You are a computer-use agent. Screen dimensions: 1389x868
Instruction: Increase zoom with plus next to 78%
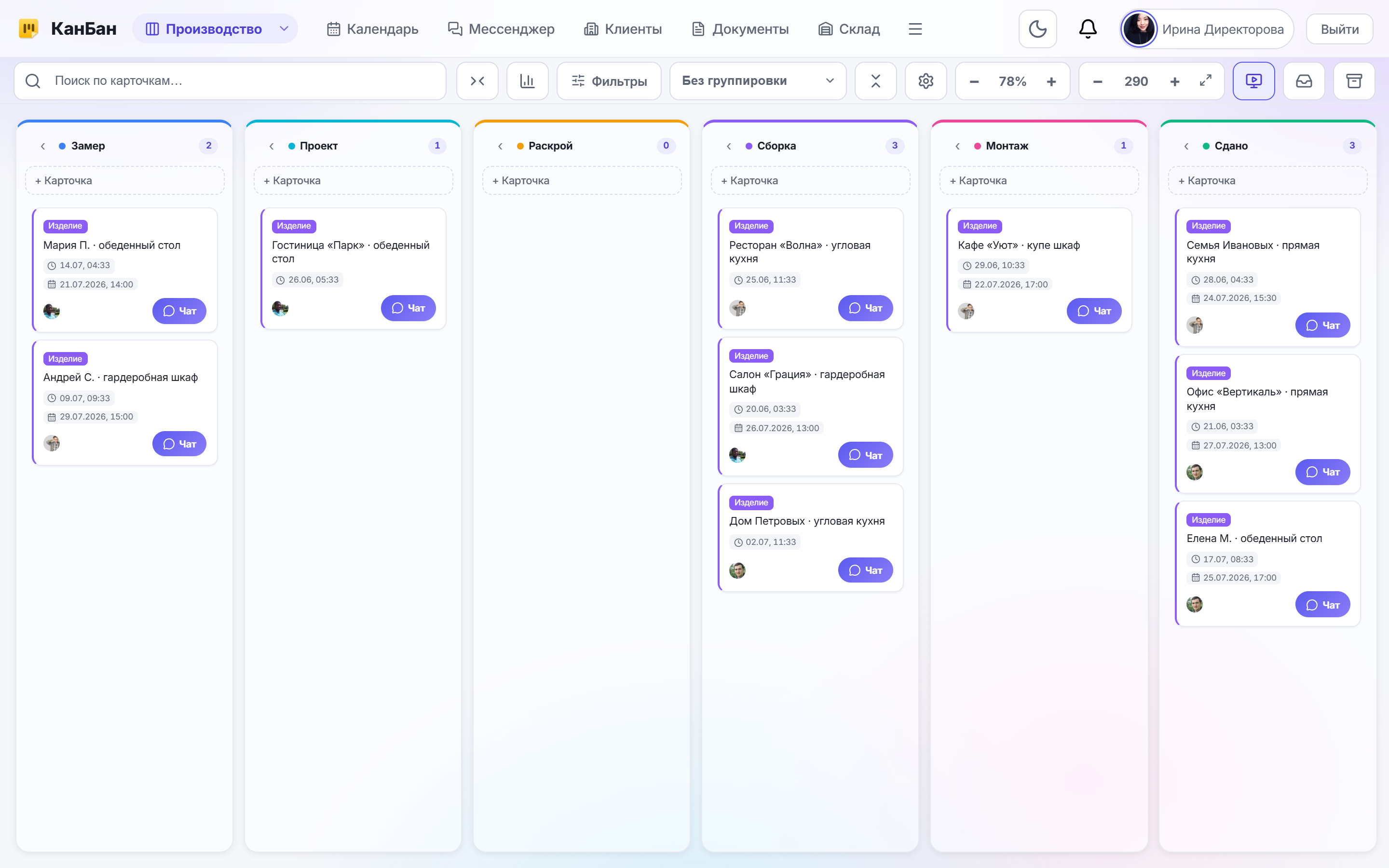[1051, 81]
